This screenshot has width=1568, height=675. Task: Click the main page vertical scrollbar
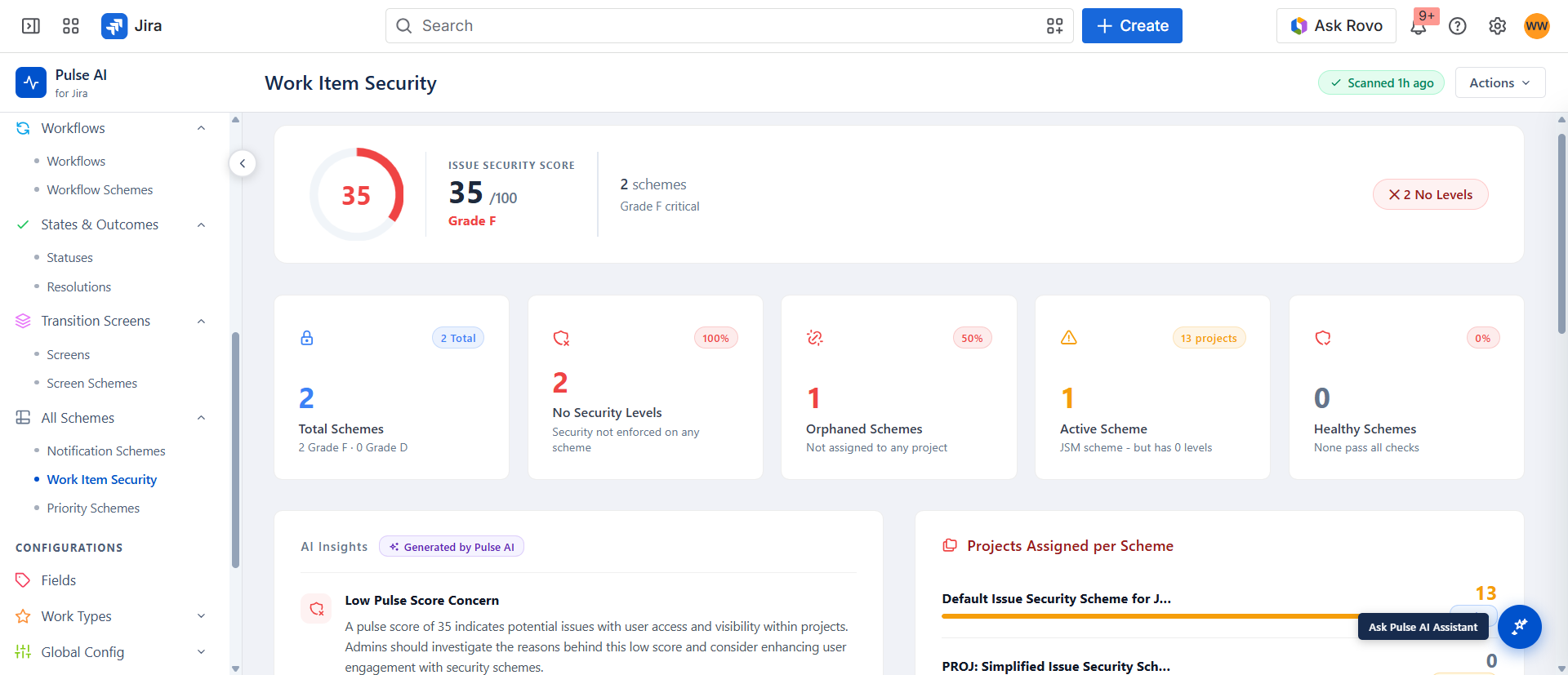(1561, 234)
